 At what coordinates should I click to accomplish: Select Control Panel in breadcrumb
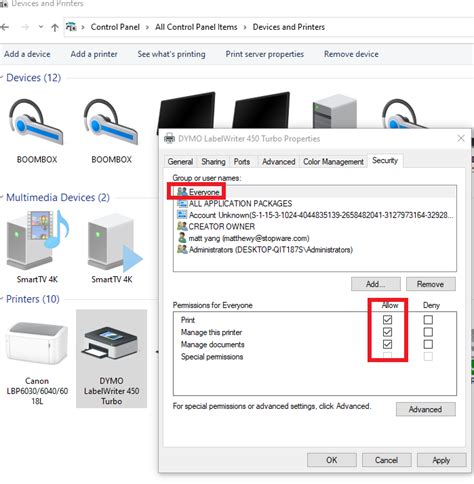pos(115,27)
